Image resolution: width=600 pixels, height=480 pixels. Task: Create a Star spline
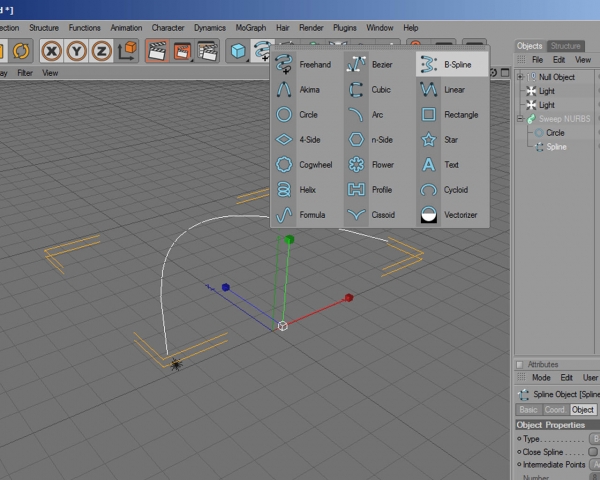click(x=452, y=140)
